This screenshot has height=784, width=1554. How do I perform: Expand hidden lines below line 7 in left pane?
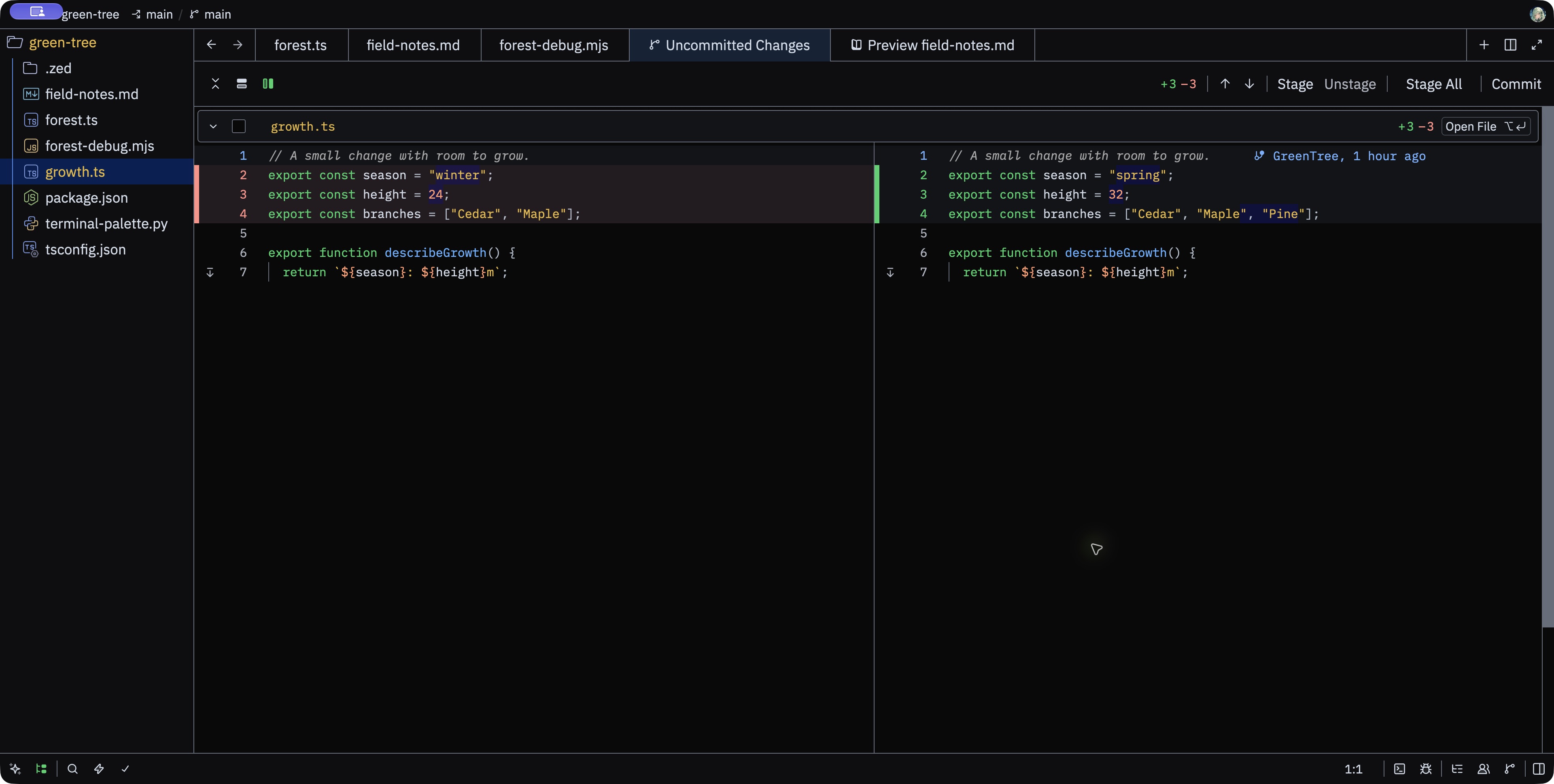point(210,273)
